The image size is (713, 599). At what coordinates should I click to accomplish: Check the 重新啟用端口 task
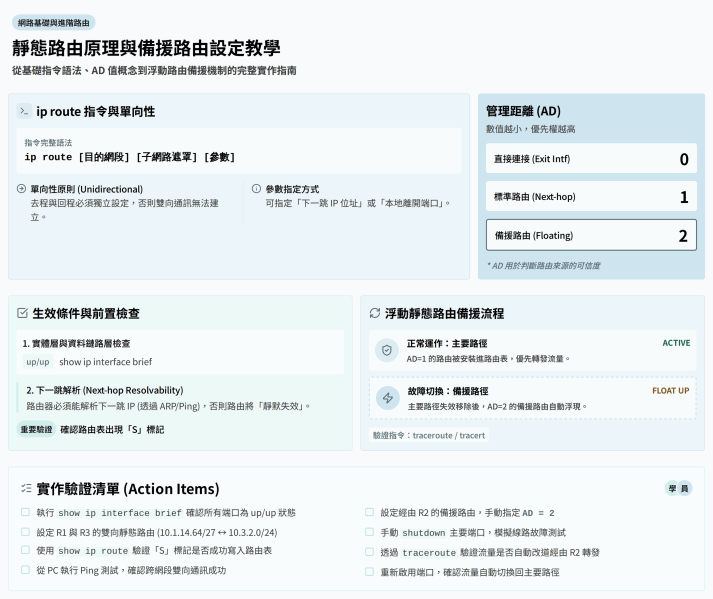coord(369,571)
